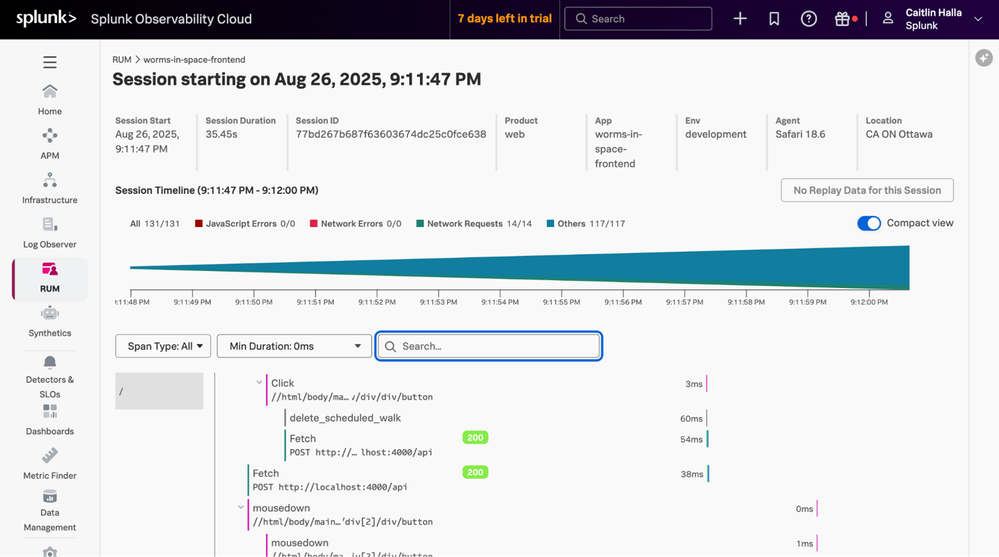
Task: Select RUM in sidebar
Action: click(50, 278)
